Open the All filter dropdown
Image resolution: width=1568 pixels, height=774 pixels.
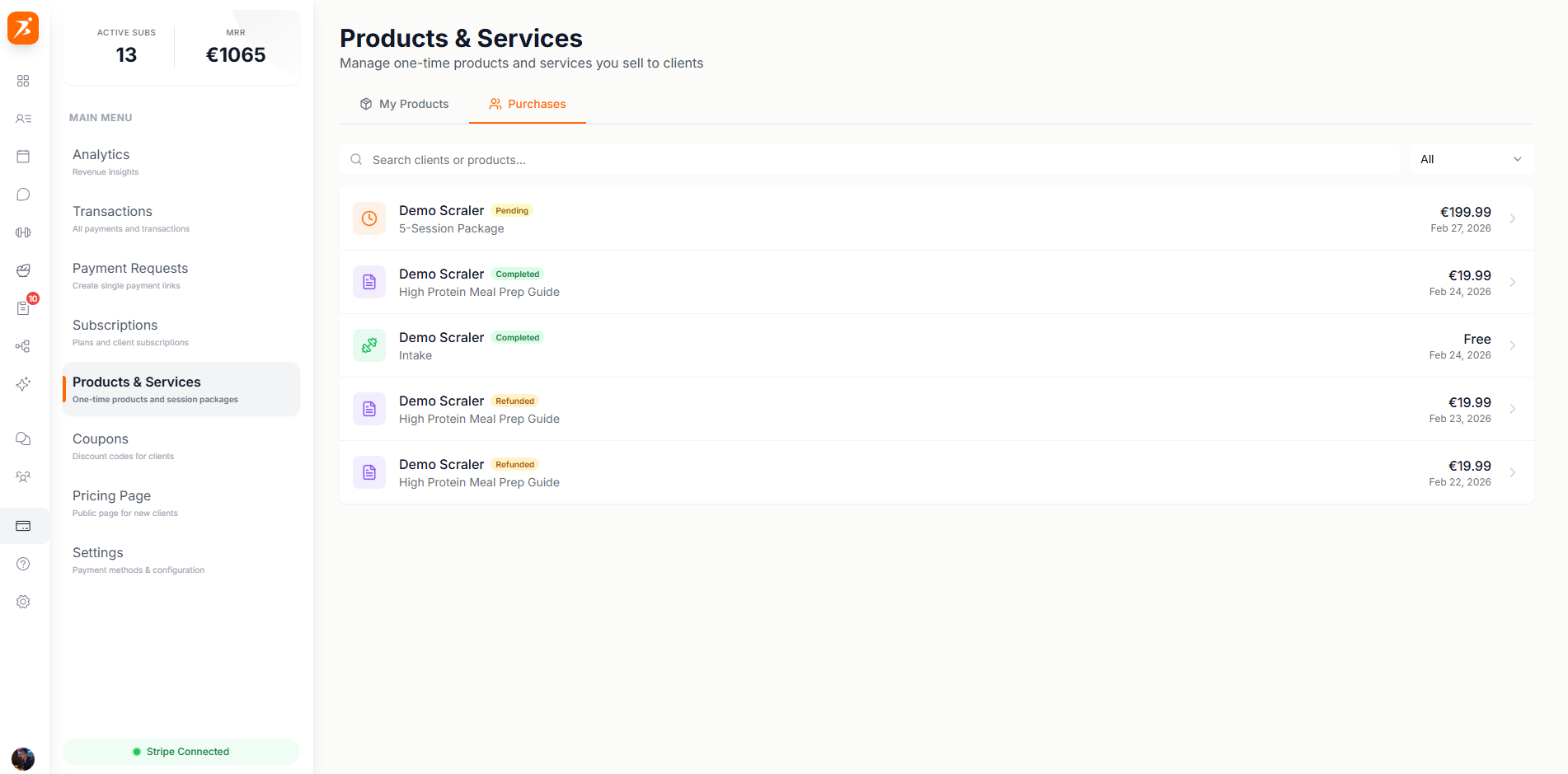click(1471, 158)
